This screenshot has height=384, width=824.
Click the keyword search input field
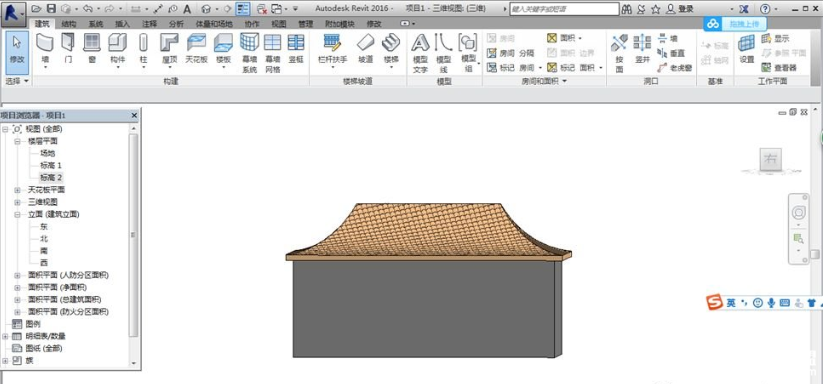tap(564, 9)
